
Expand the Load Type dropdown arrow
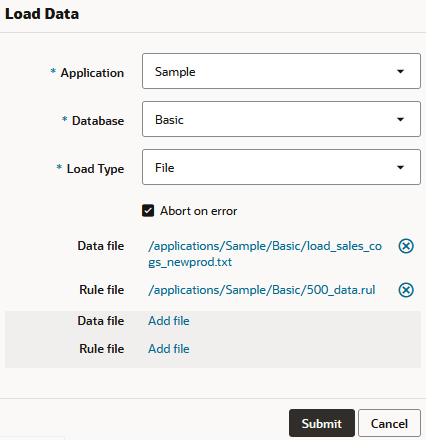(400, 167)
